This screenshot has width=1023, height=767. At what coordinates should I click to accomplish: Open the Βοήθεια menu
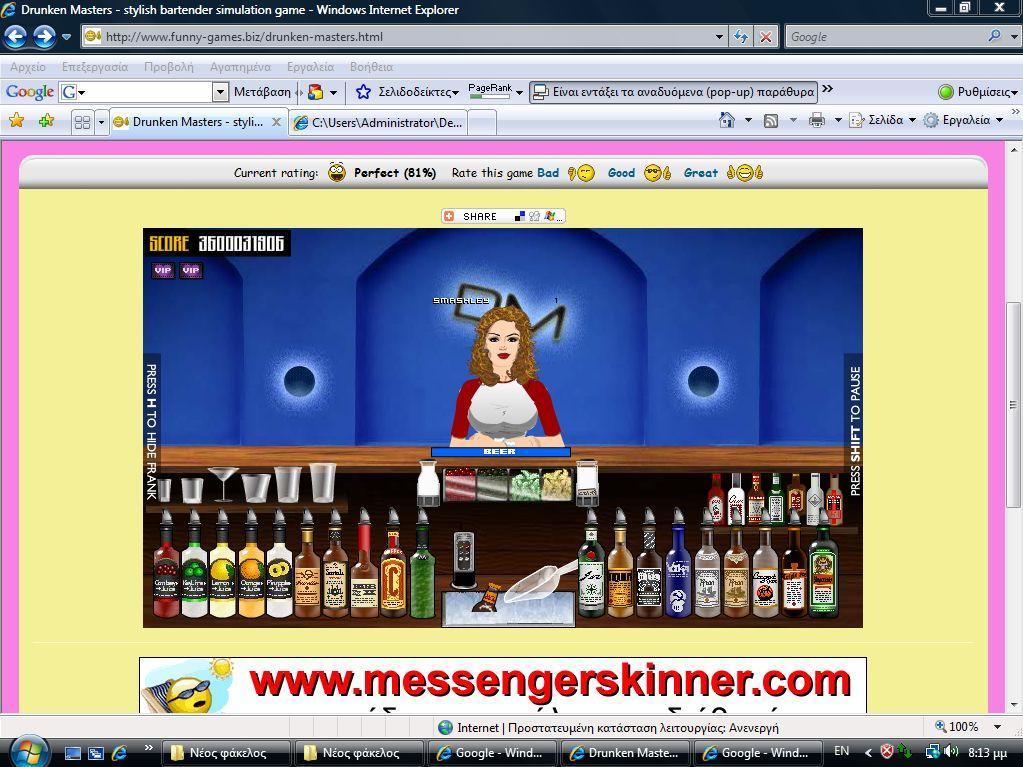click(x=371, y=67)
